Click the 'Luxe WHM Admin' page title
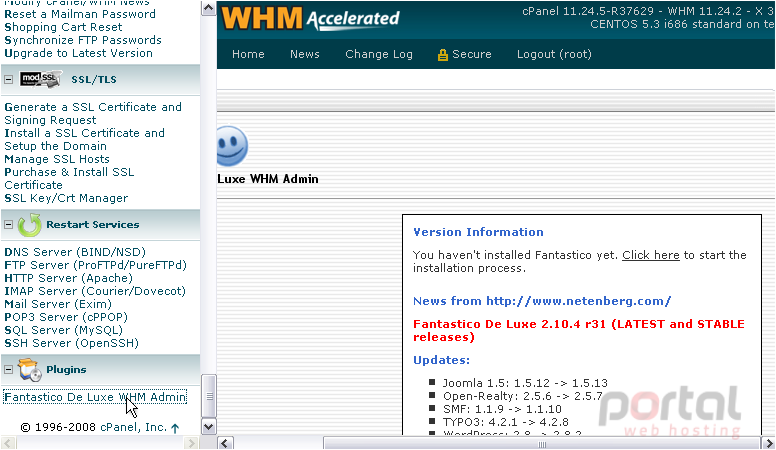The image size is (776, 450). [268, 179]
